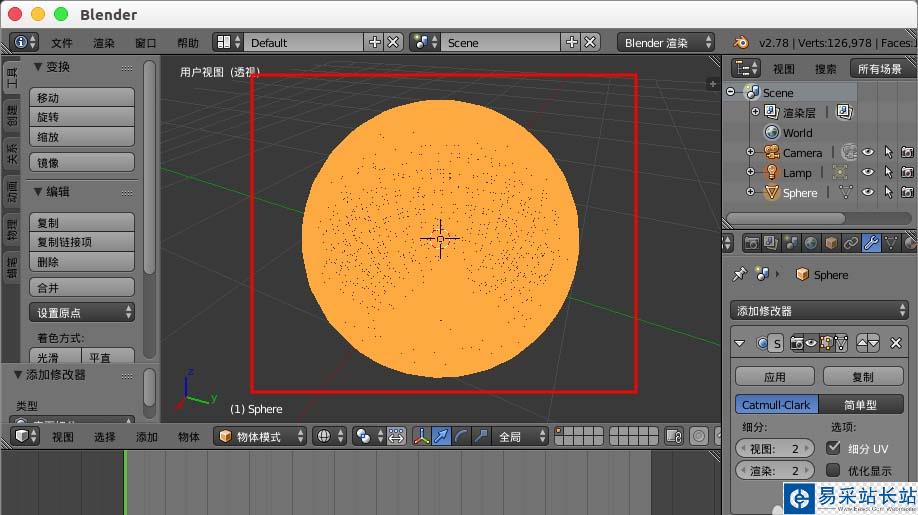918x515 pixels.
Task: Click the Blender logo next to version info
Action: 741,42
